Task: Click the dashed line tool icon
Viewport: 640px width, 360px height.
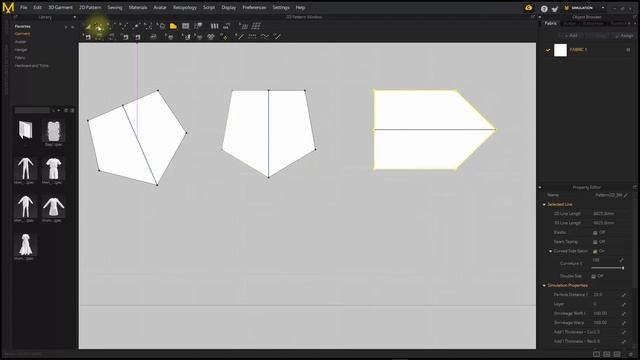Action: (252, 37)
